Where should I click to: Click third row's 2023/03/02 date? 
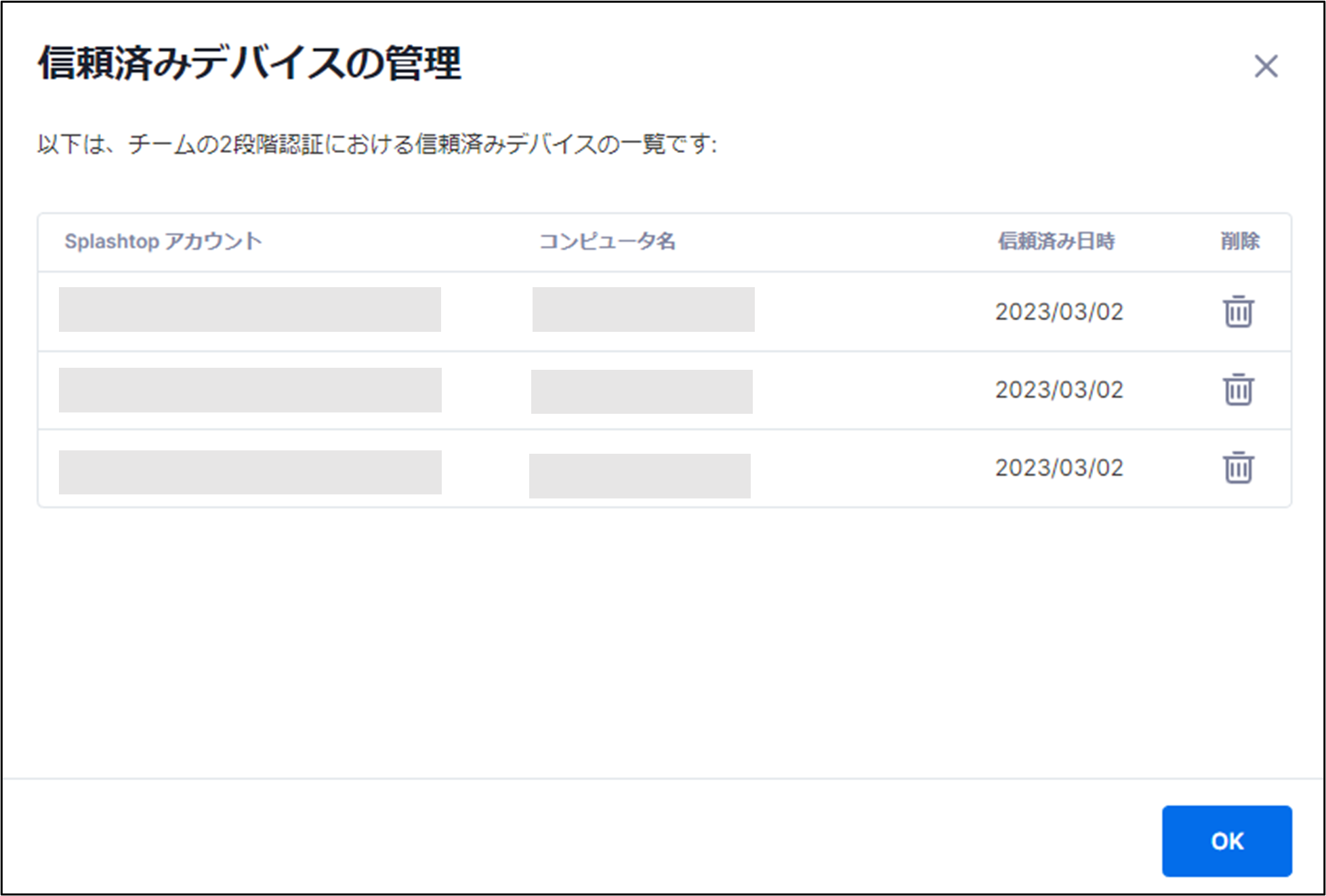[x=1058, y=467]
